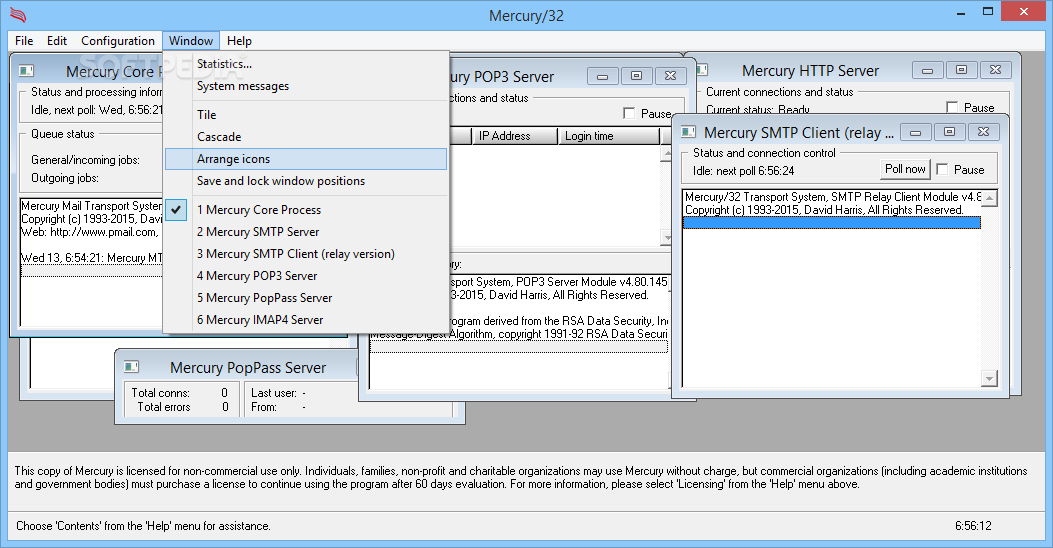The image size is (1053, 548).
Task: Click 'Mercury/32 Transport System, SMTP Relay Client' log line
Action: pyautogui.click(x=832, y=197)
